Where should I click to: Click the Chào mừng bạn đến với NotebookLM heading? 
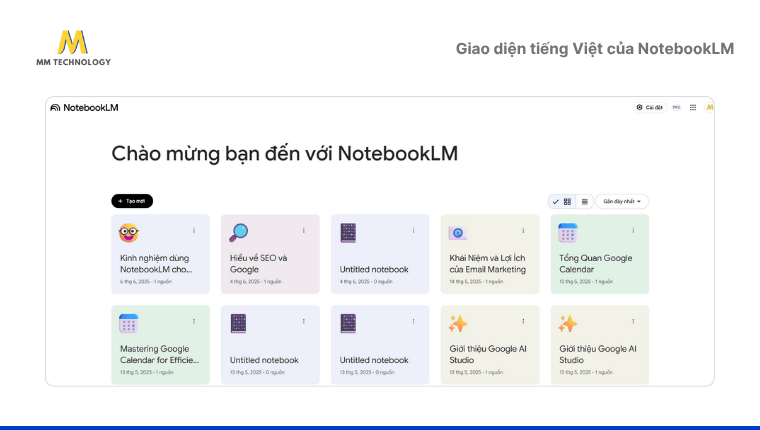pyautogui.click(x=285, y=154)
